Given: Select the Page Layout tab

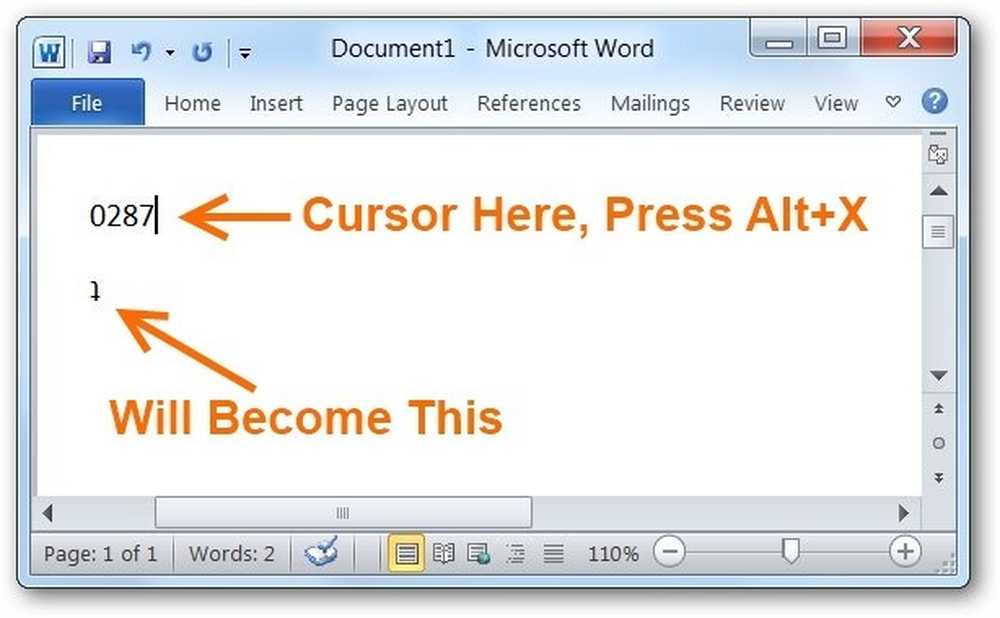Looking at the screenshot, I should [390, 104].
